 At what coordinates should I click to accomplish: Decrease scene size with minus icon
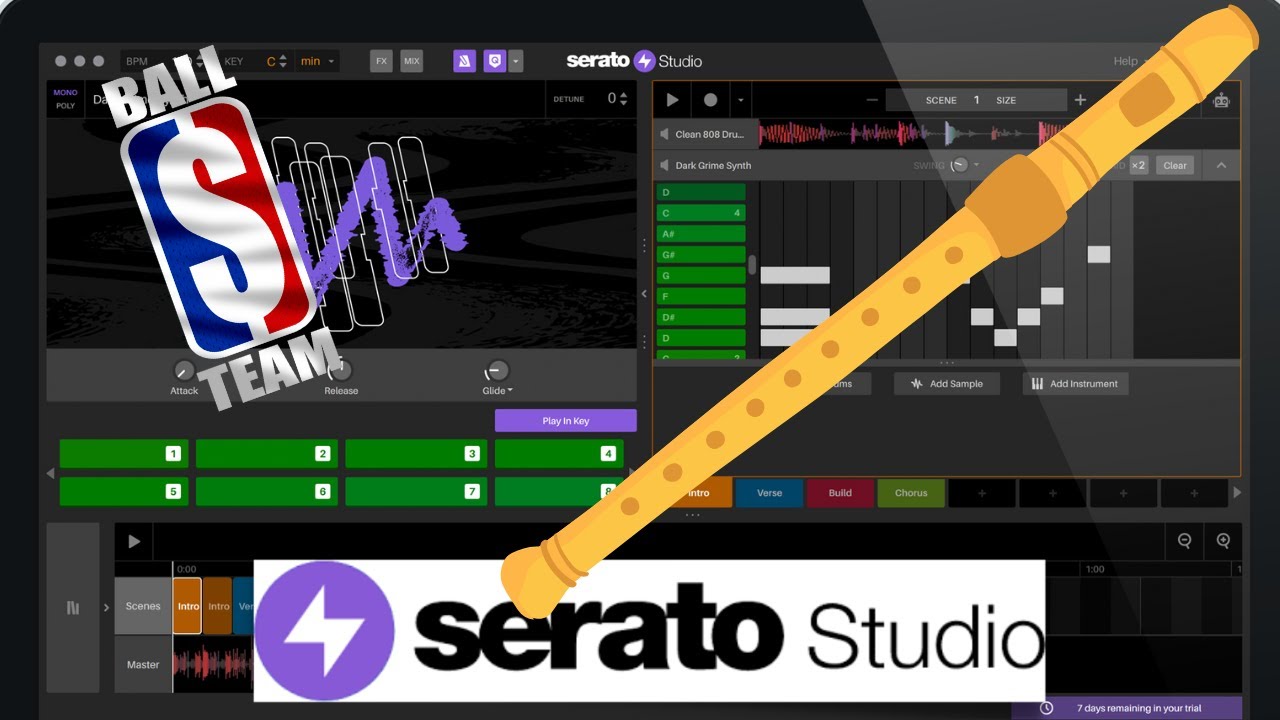click(872, 100)
